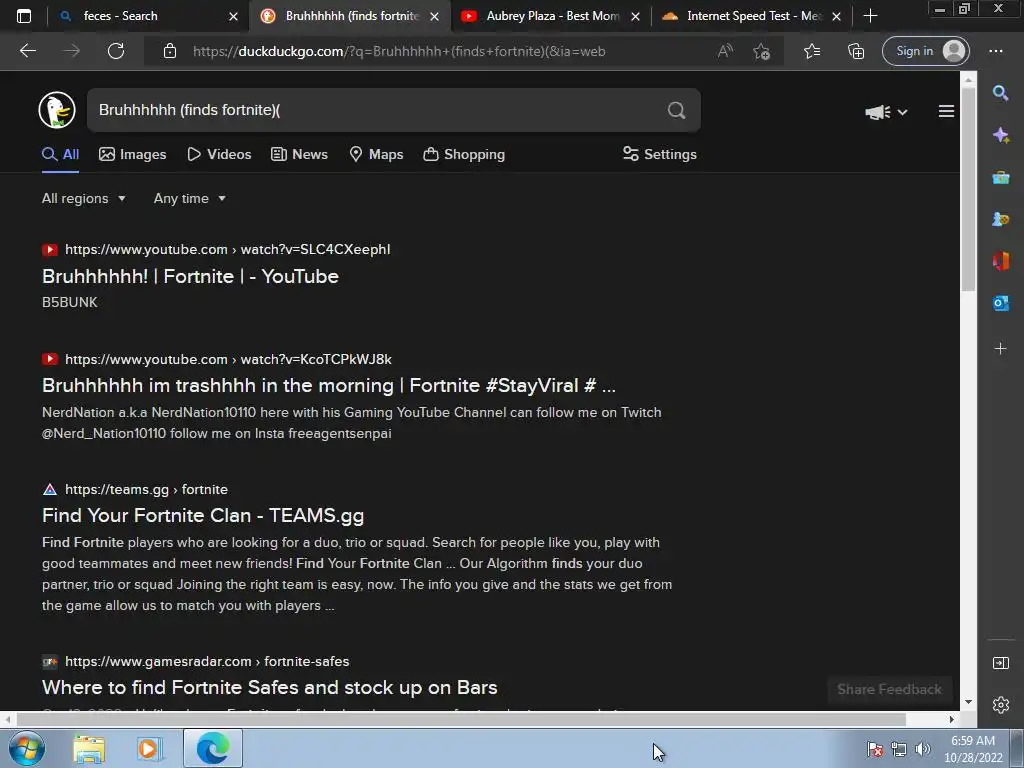Open Read aloud icon in address bar
Image resolution: width=1024 pixels, height=768 pixels.
(725, 51)
